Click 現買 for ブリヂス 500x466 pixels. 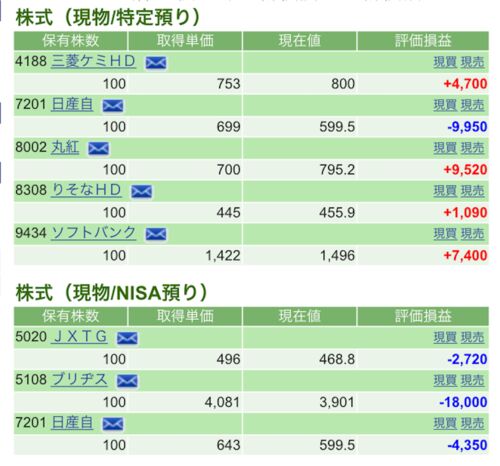click(445, 381)
